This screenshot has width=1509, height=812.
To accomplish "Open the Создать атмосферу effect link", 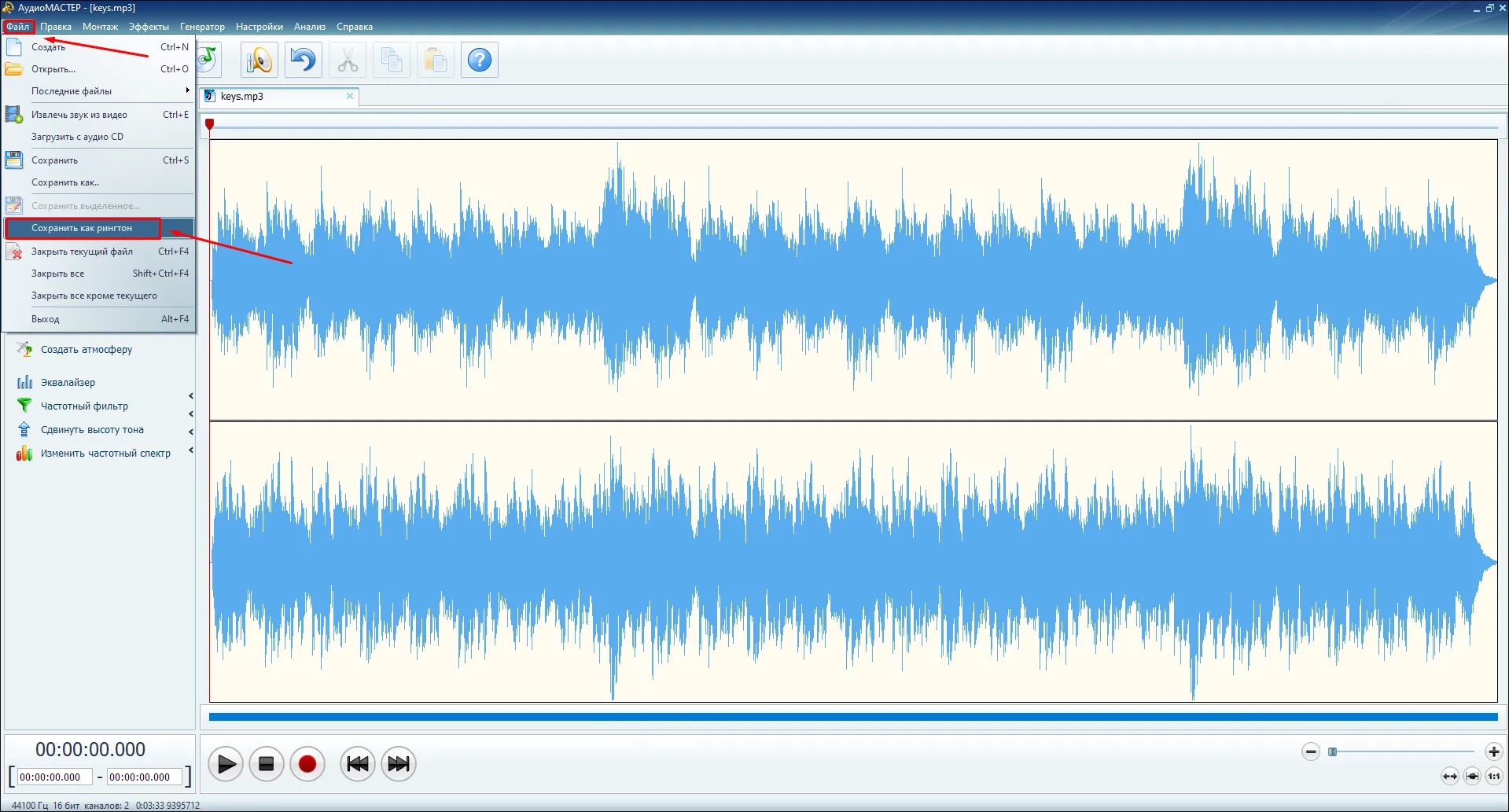I will click(x=86, y=350).
